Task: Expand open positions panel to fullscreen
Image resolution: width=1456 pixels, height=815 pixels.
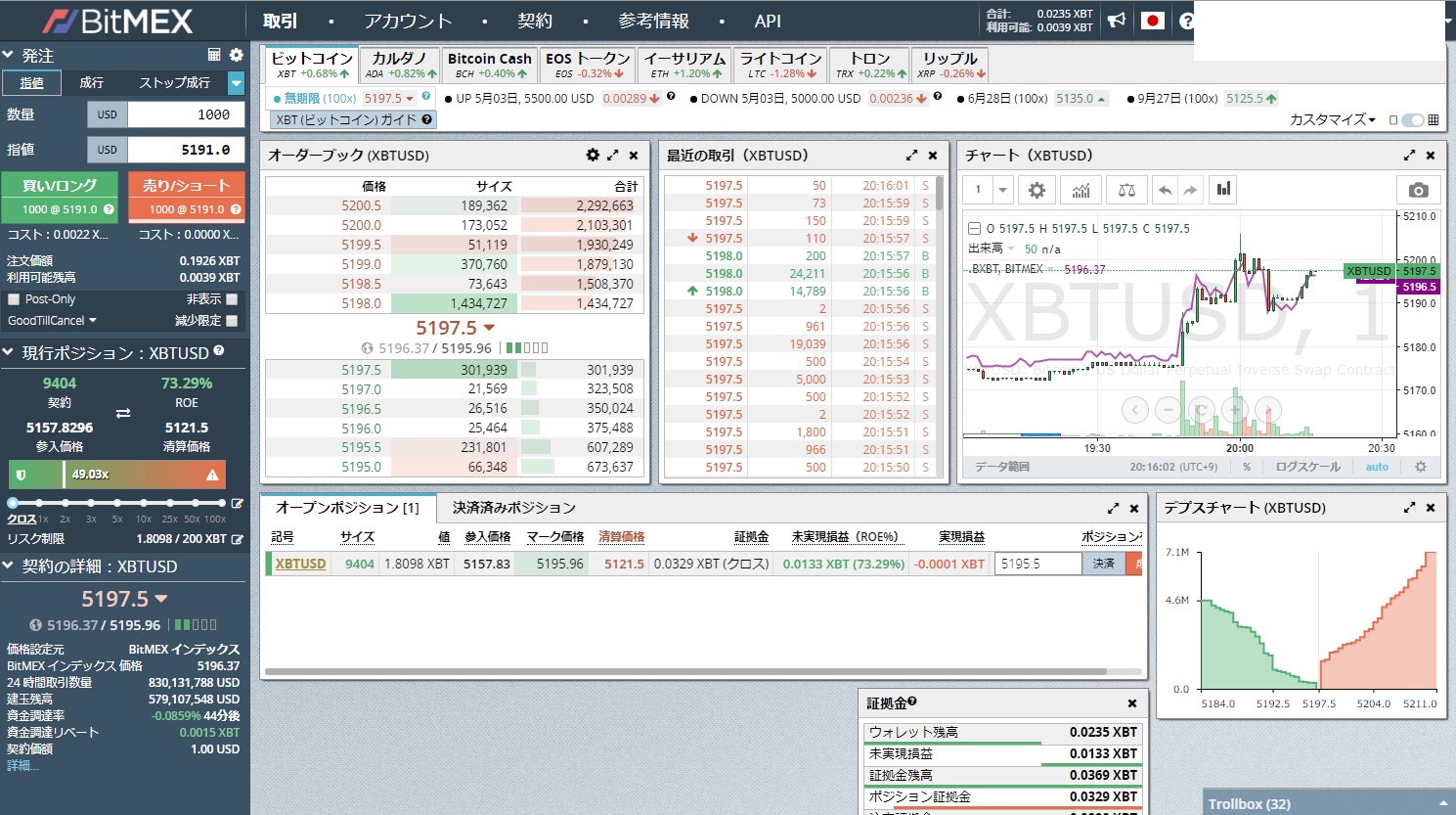Action: click(1113, 508)
